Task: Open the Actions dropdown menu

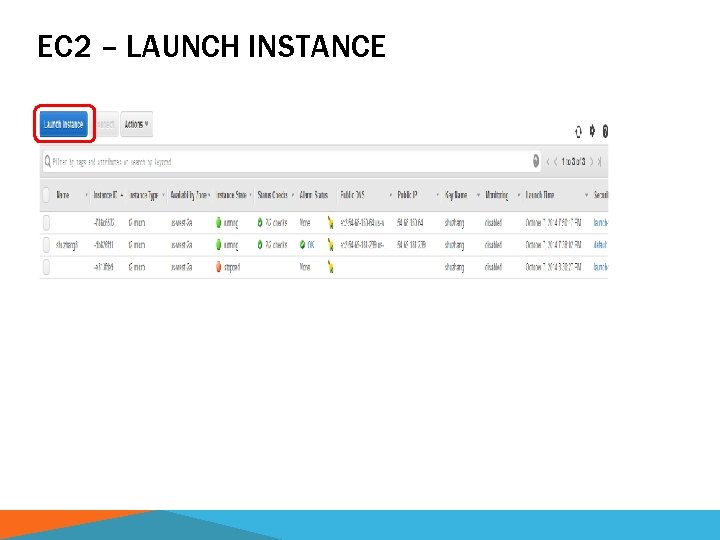Action: [x=136, y=124]
